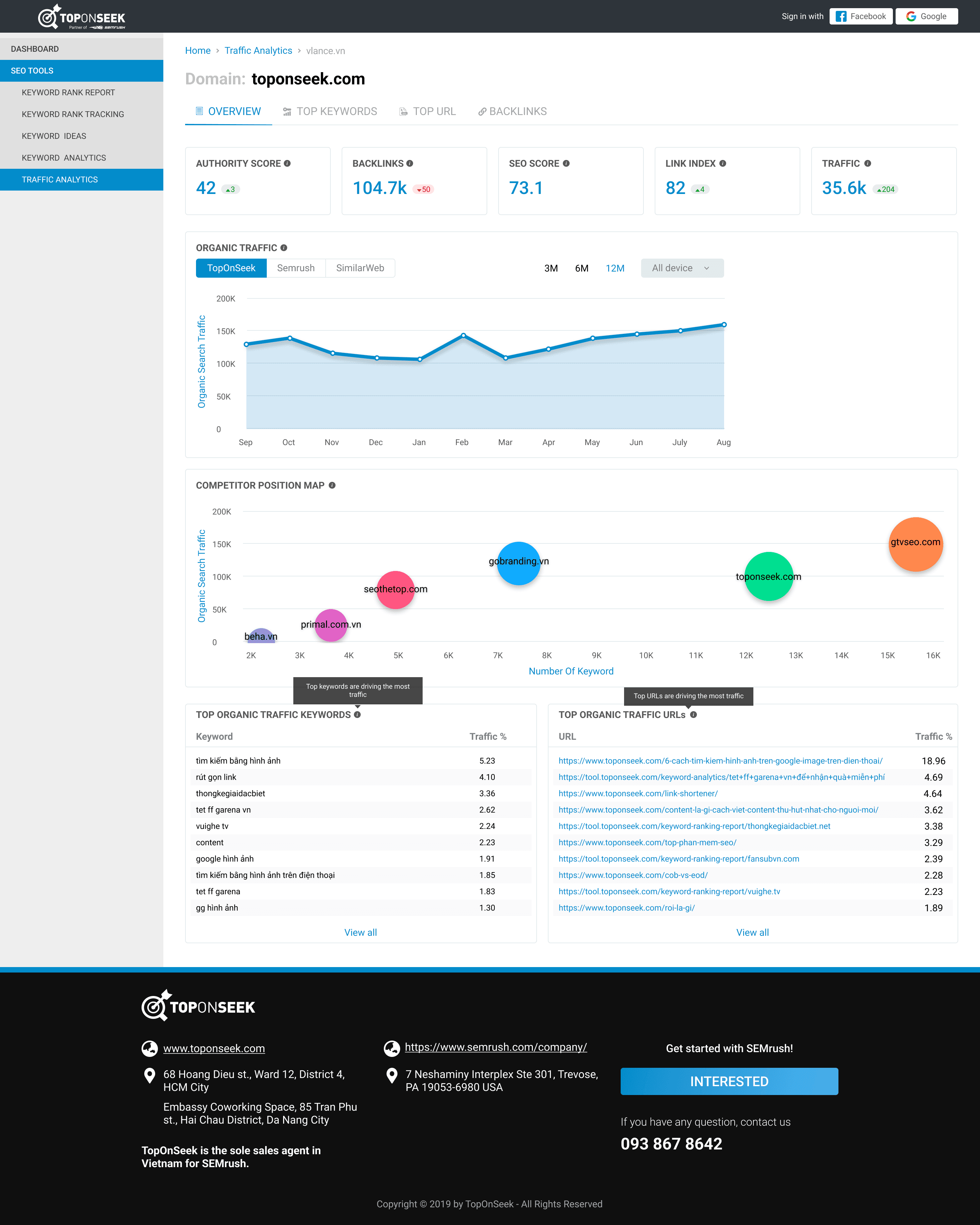Viewport: 980px width, 1225px height.
Task: Click the Feb data point on traffic chart
Action: point(463,335)
